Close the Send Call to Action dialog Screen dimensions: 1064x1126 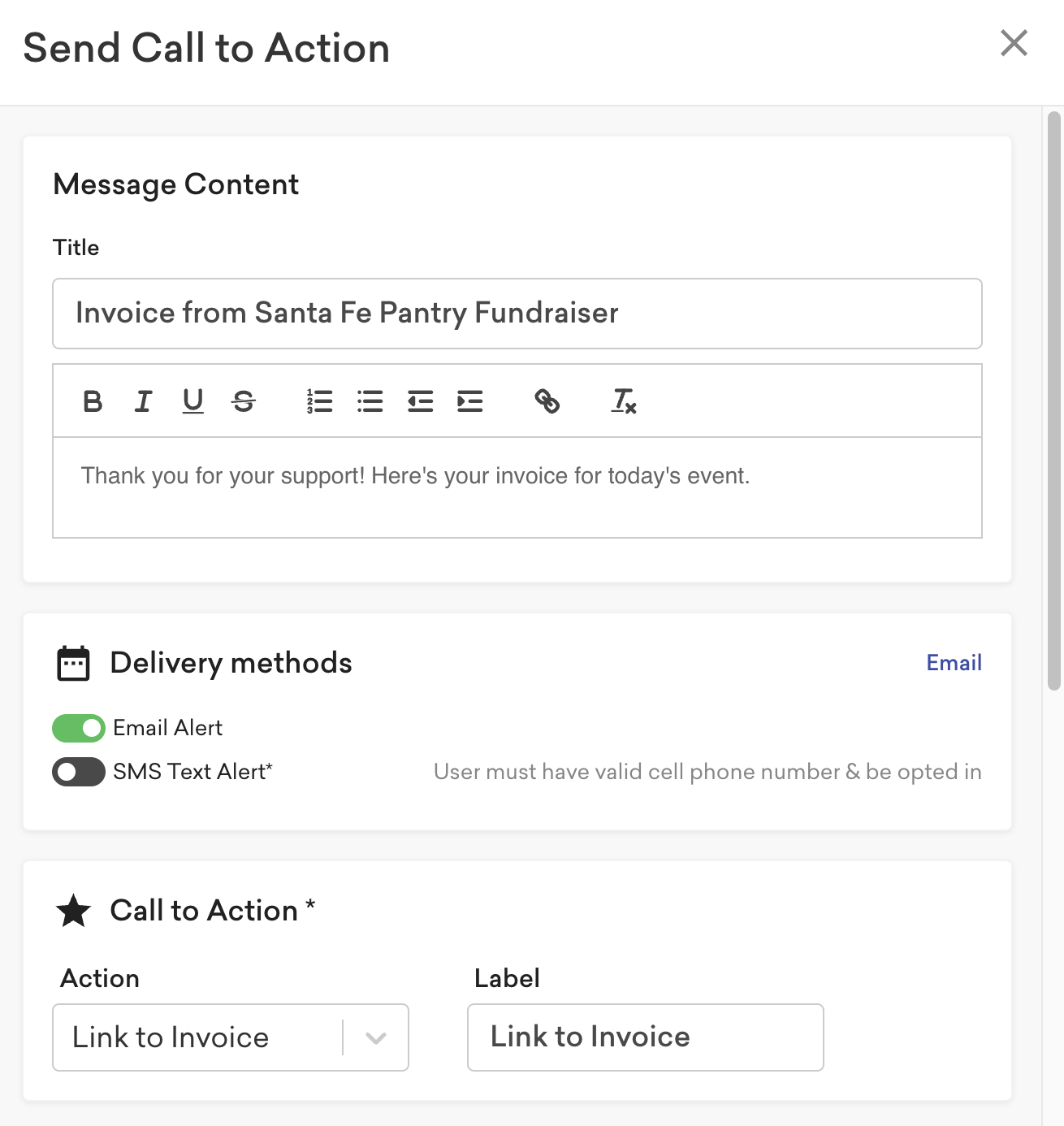pyautogui.click(x=1014, y=43)
